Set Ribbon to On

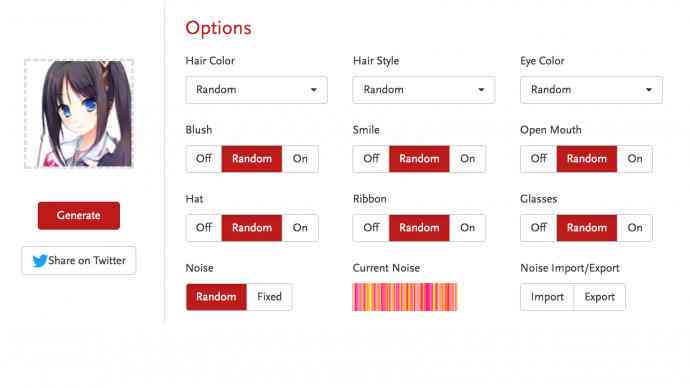[467, 228]
